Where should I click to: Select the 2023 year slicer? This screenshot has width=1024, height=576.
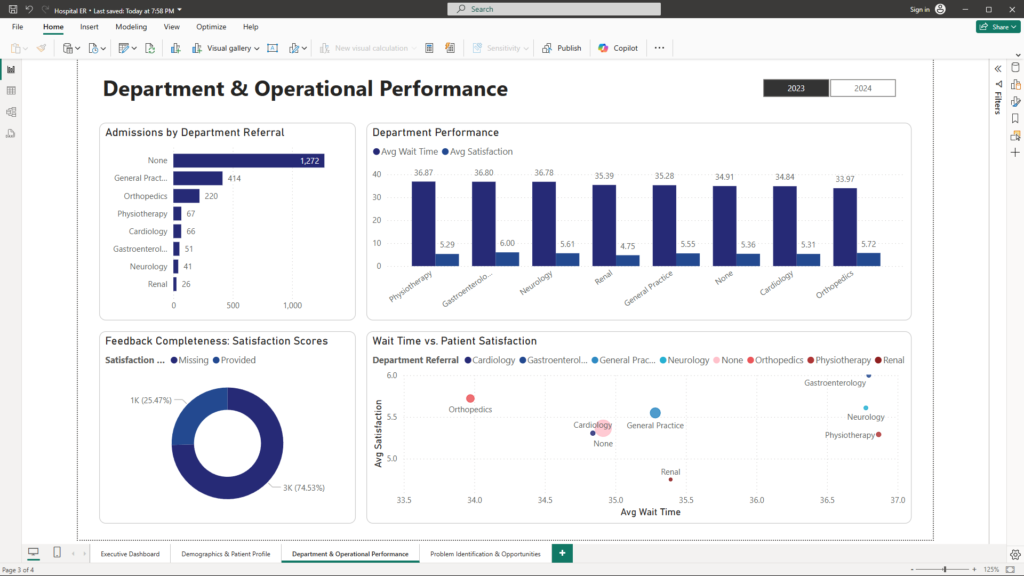click(796, 88)
